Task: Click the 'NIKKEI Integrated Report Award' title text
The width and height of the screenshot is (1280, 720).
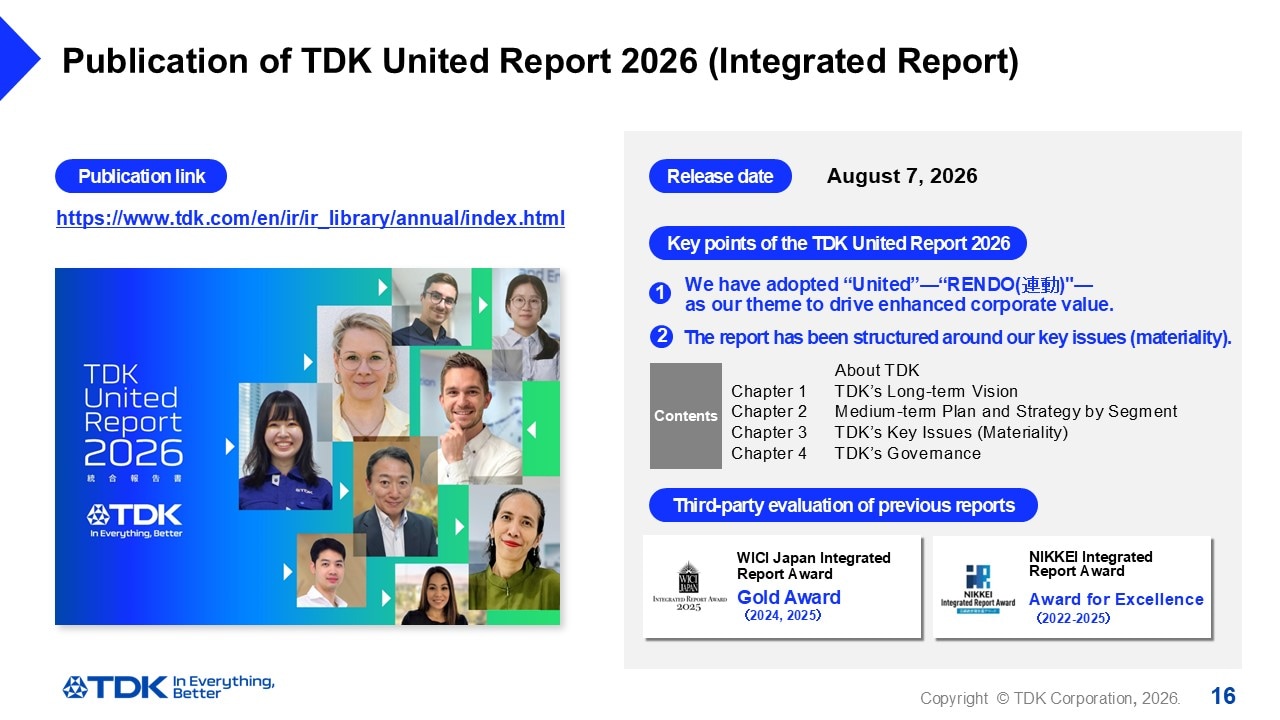Action: 1091,564
